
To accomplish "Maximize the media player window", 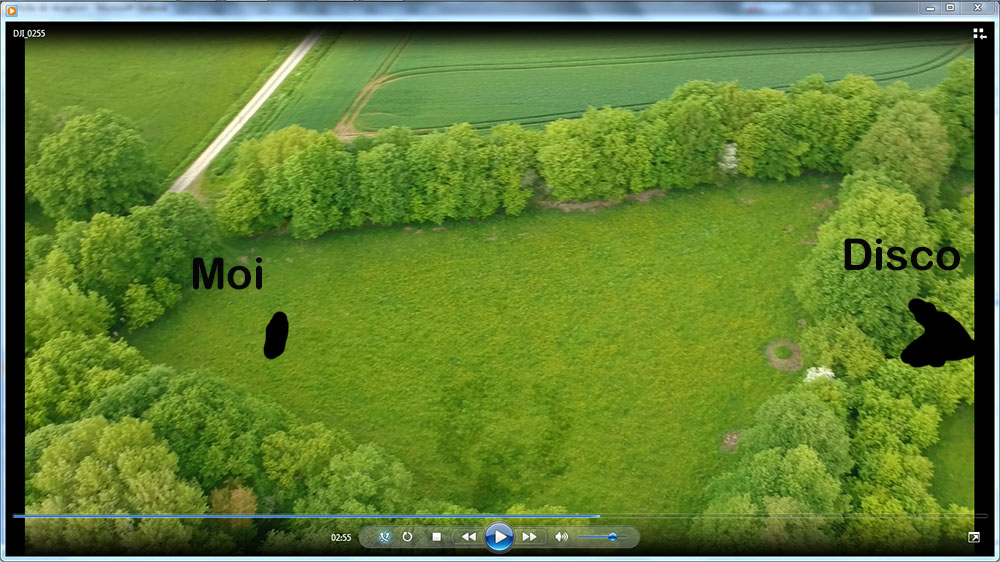I will 950,7.
